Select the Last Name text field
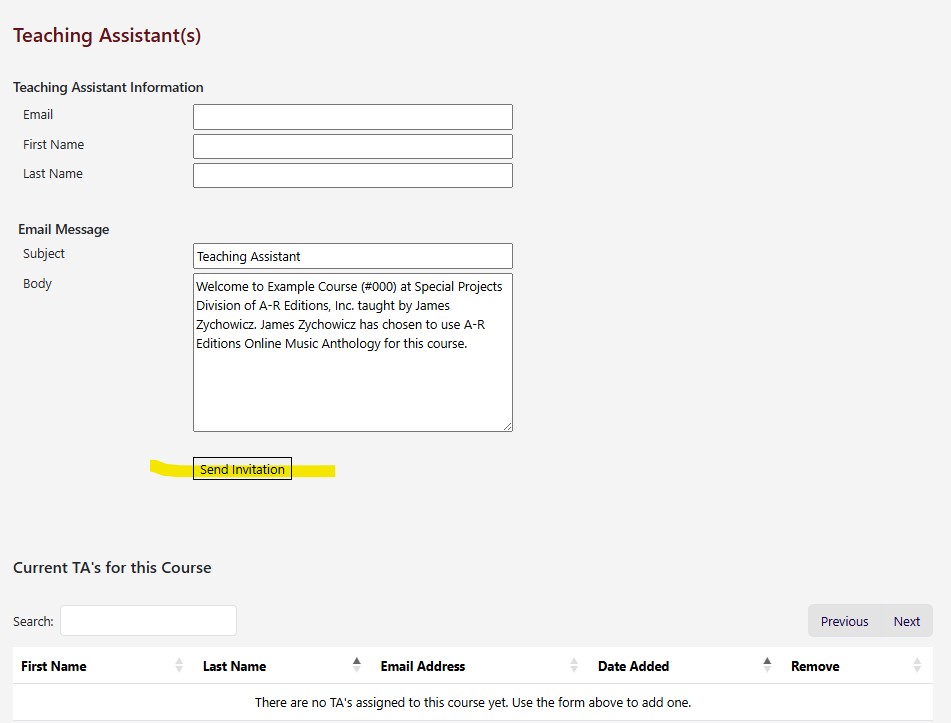This screenshot has height=723, width=951. 352,176
